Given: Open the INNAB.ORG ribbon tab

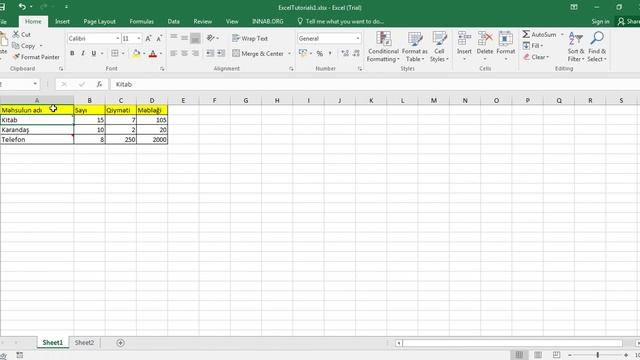Looking at the screenshot, I should click(267, 21).
